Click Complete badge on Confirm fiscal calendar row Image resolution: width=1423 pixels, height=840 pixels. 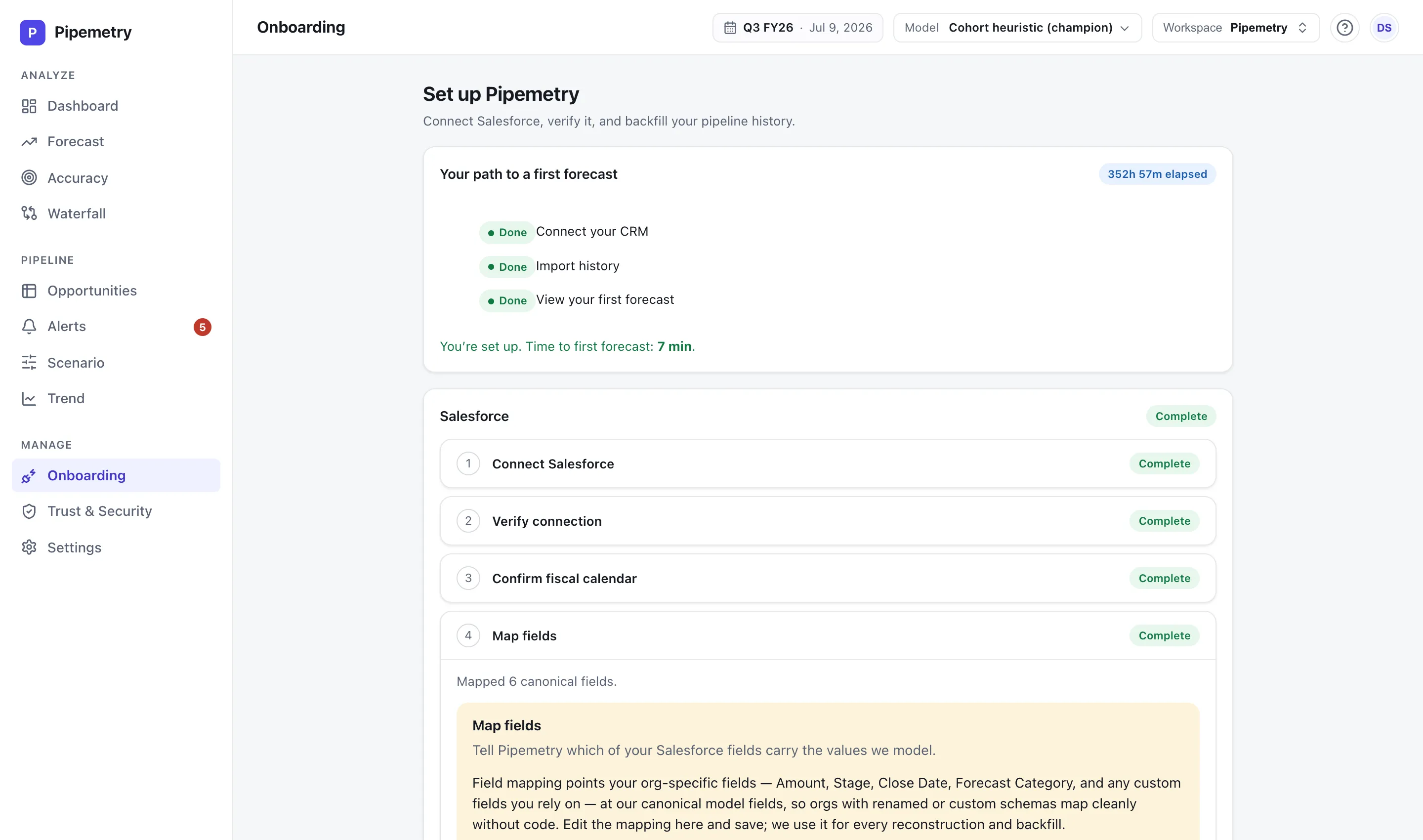pos(1164,578)
